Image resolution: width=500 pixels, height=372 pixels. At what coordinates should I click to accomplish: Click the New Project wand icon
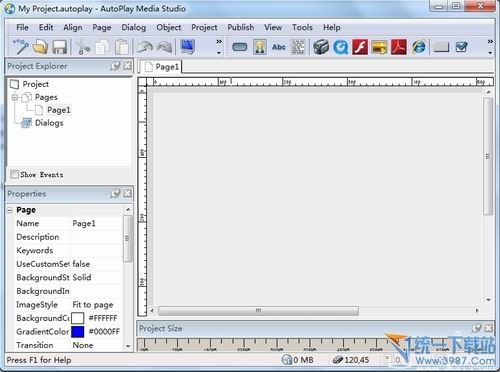coord(21,47)
